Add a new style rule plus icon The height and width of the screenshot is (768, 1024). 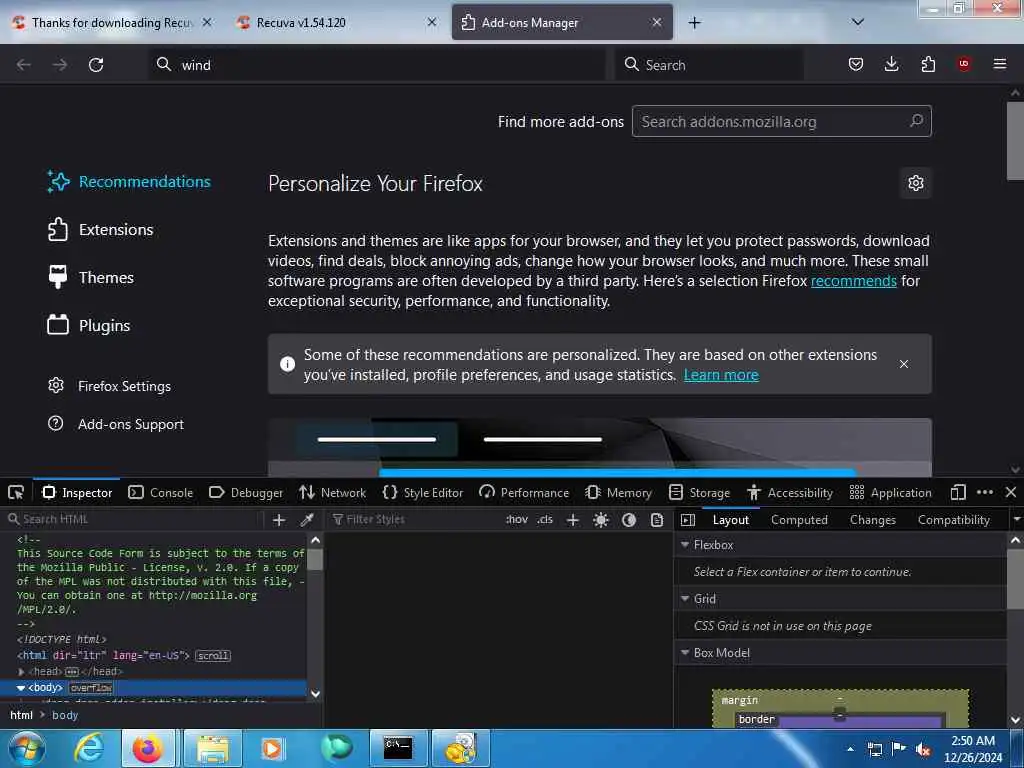573,520
